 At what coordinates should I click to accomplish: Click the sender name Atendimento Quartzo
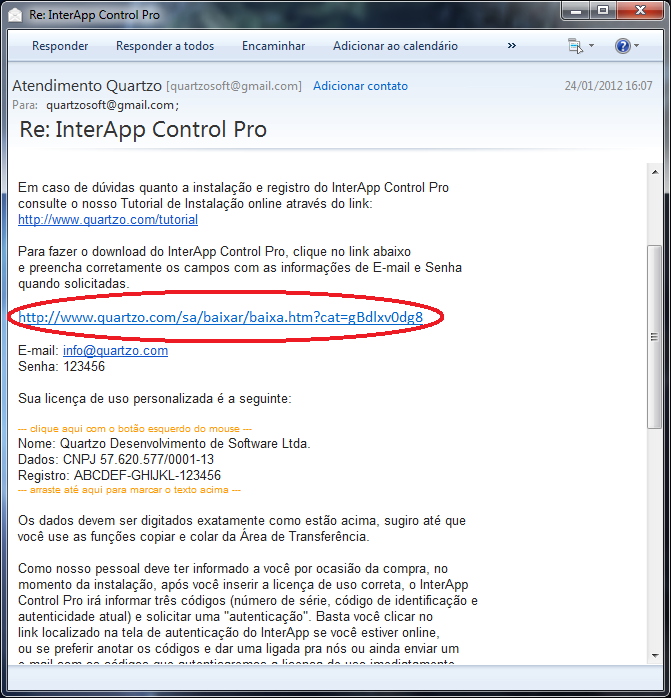coord(87,85)
